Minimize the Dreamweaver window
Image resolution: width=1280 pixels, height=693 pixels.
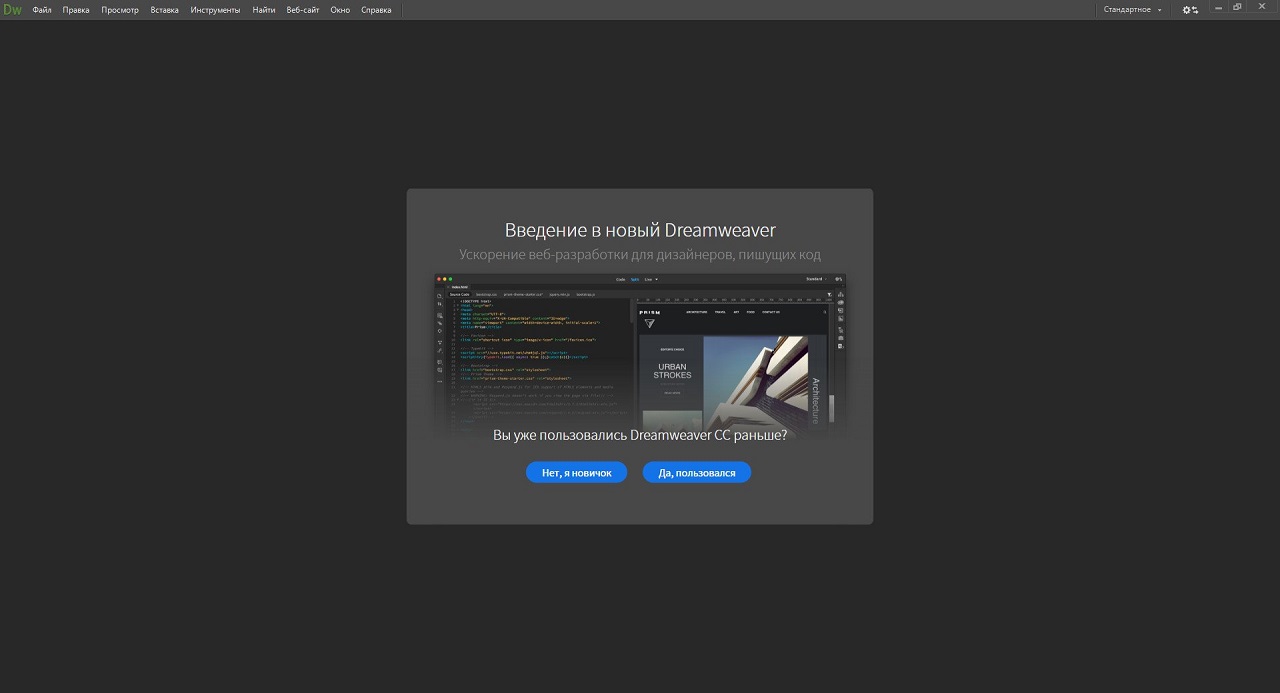click(1219, 8)
